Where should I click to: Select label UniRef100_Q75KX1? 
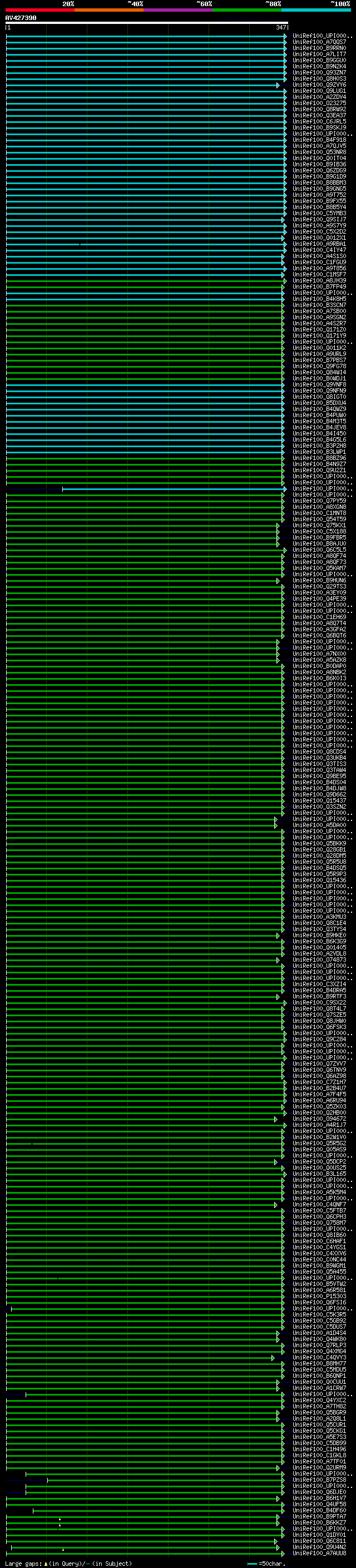[x=319, y=525]
